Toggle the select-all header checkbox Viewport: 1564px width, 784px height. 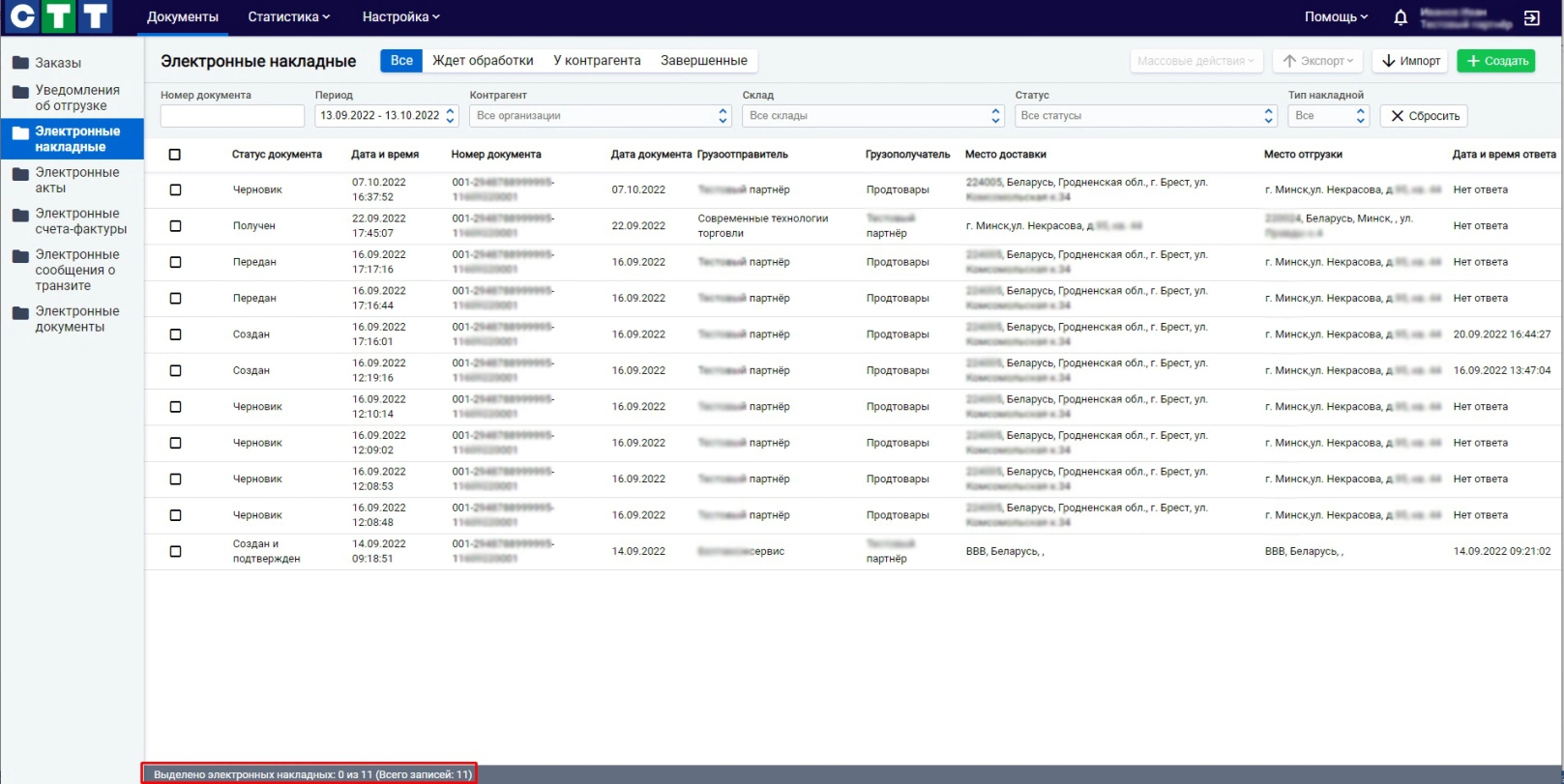click(175, 155)
